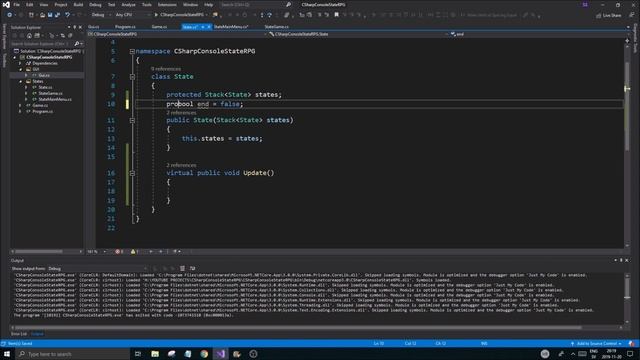Collapse the CSharpConsoleStateRPG project node

pos(16,57)
